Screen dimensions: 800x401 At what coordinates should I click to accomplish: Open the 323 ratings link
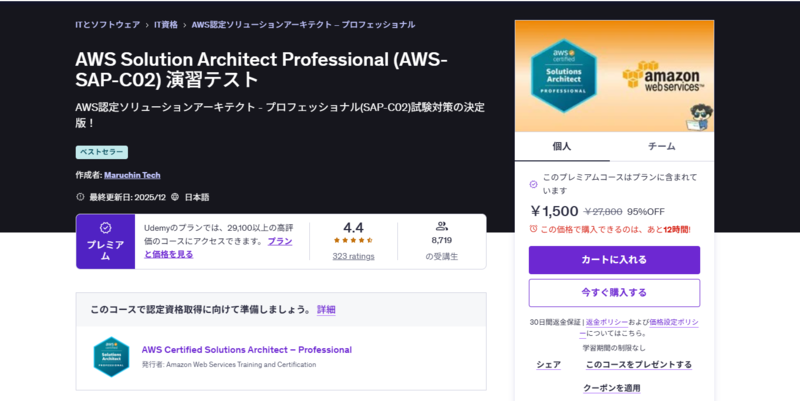353,256
